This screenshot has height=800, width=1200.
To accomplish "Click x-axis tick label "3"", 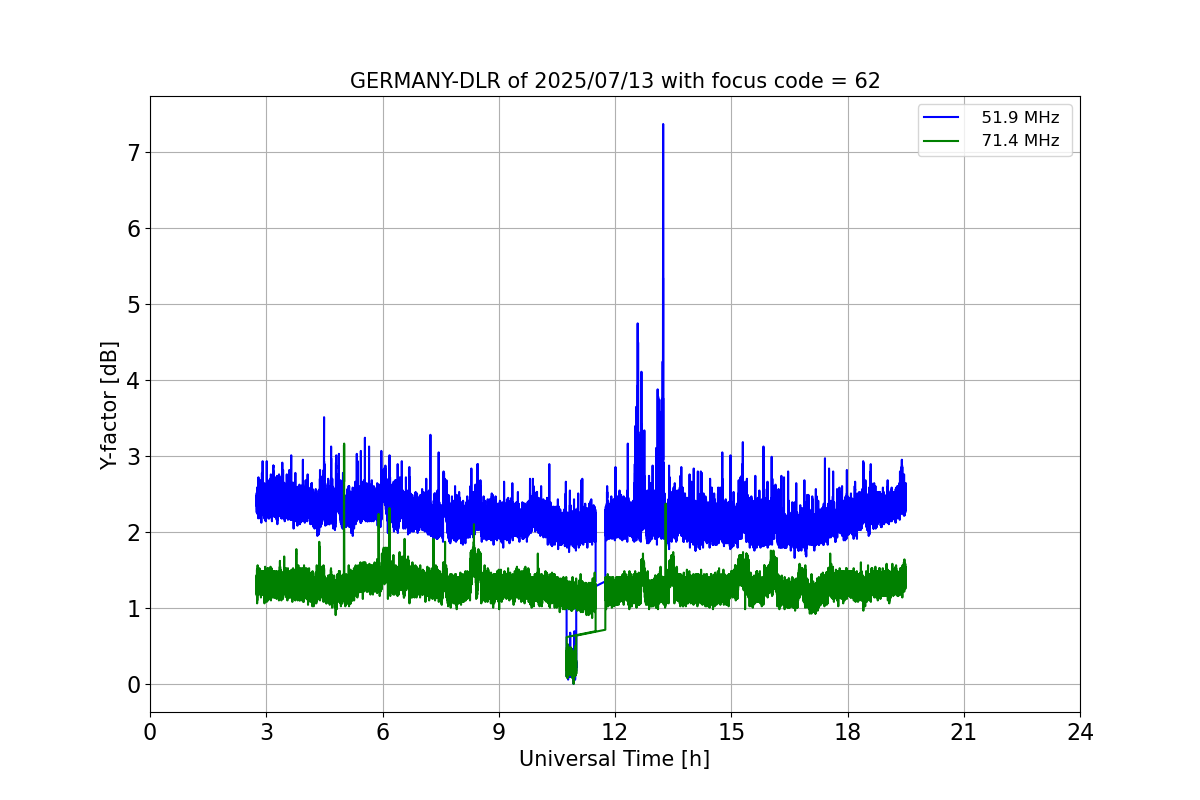I will tap(266, 732).
